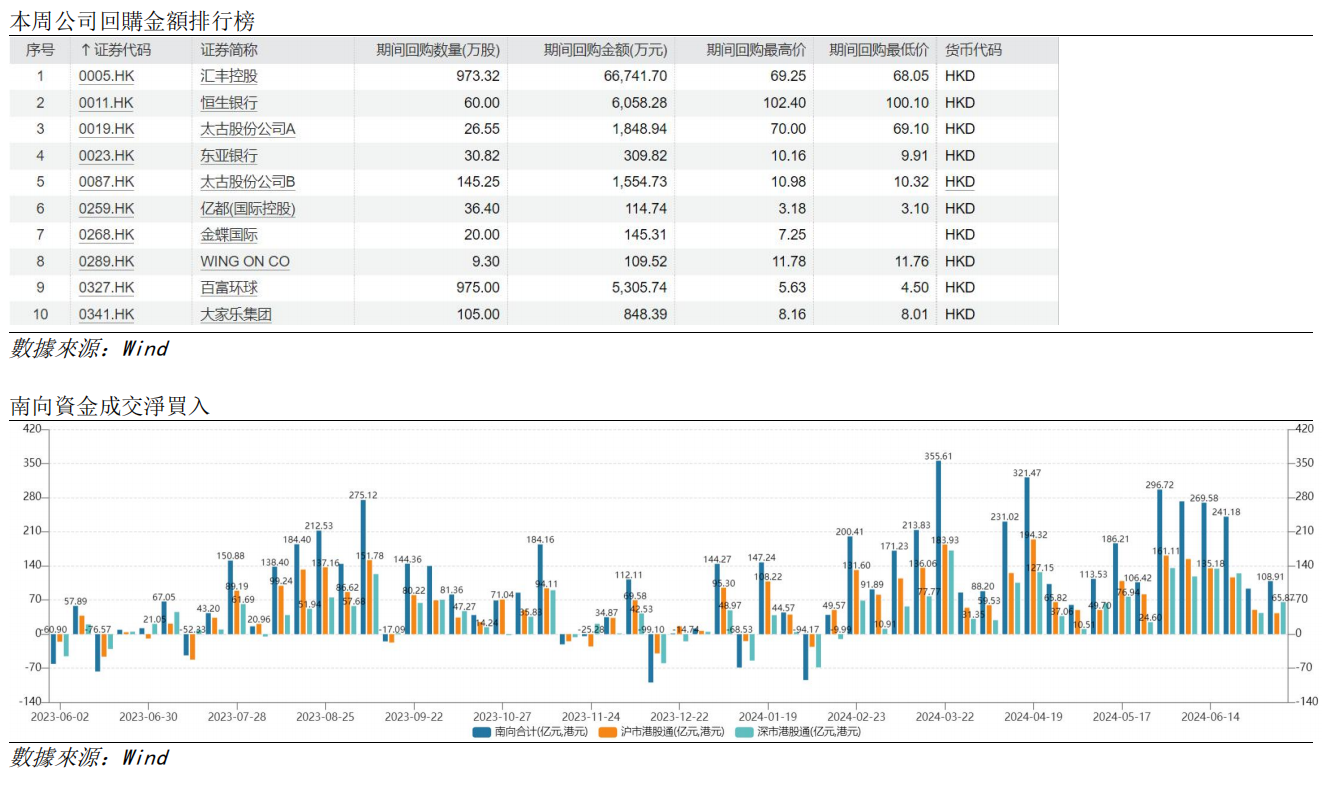Click the 东亚银行 security name
The height and width of the screenshot is (791, 1322).
(x=229, y=156)
